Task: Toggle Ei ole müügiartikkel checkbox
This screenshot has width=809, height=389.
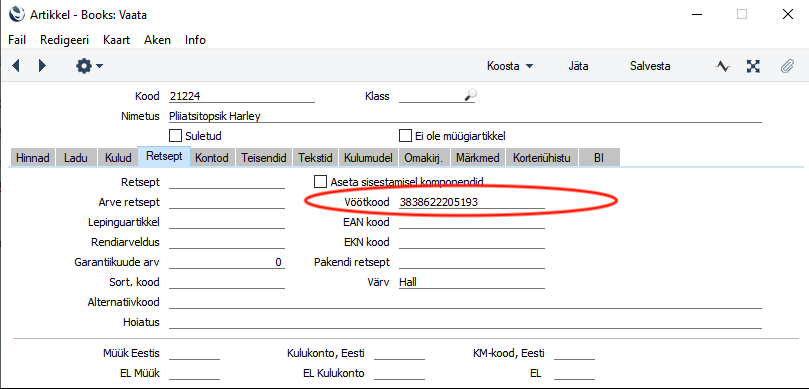Action: pos(406,136)
